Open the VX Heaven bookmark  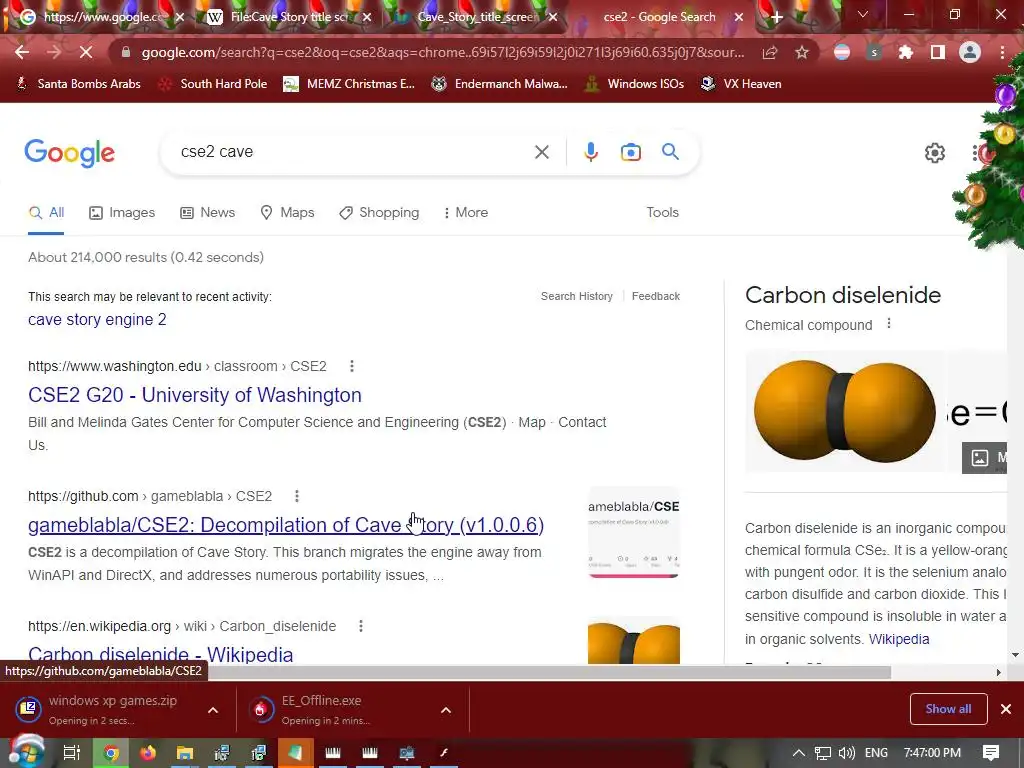741,84
